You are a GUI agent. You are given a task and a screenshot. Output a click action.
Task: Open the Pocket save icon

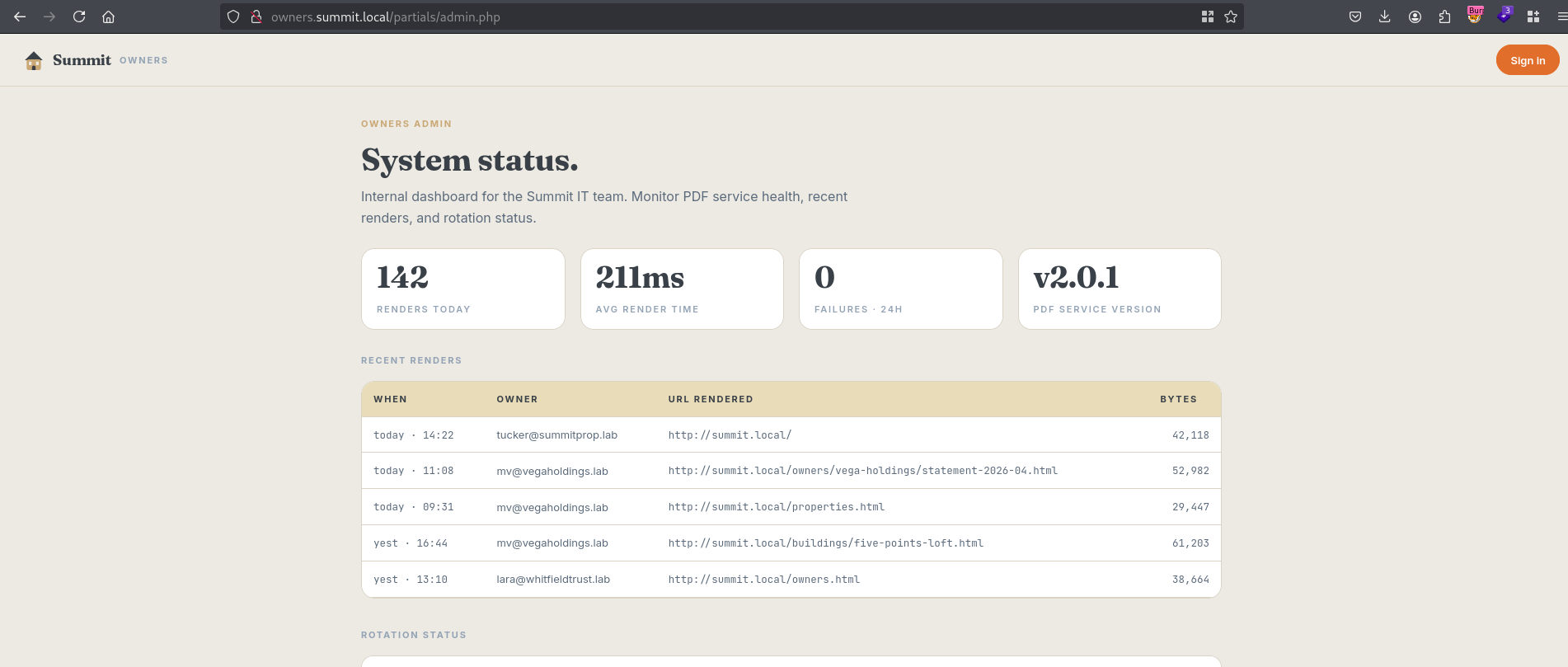[x=1355, y=16]
